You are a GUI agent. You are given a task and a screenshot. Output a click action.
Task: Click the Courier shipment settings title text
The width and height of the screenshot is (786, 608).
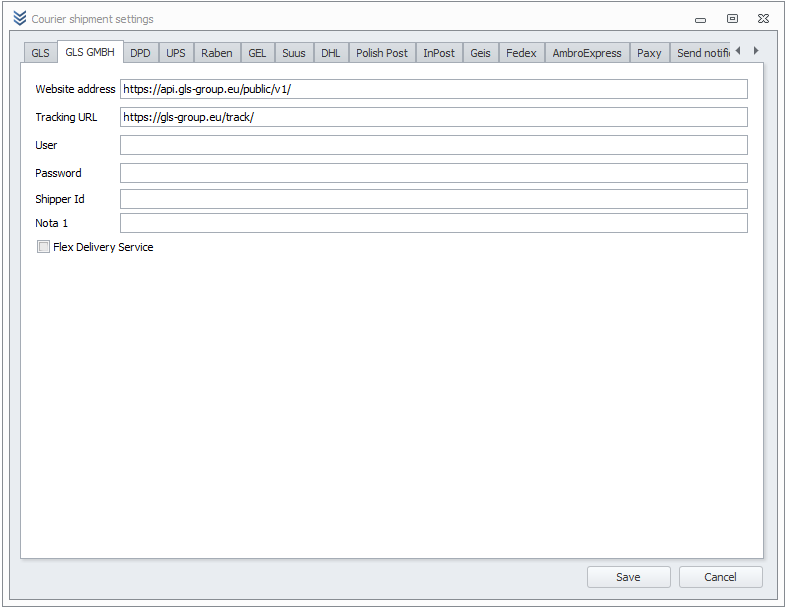click(92, 19)
